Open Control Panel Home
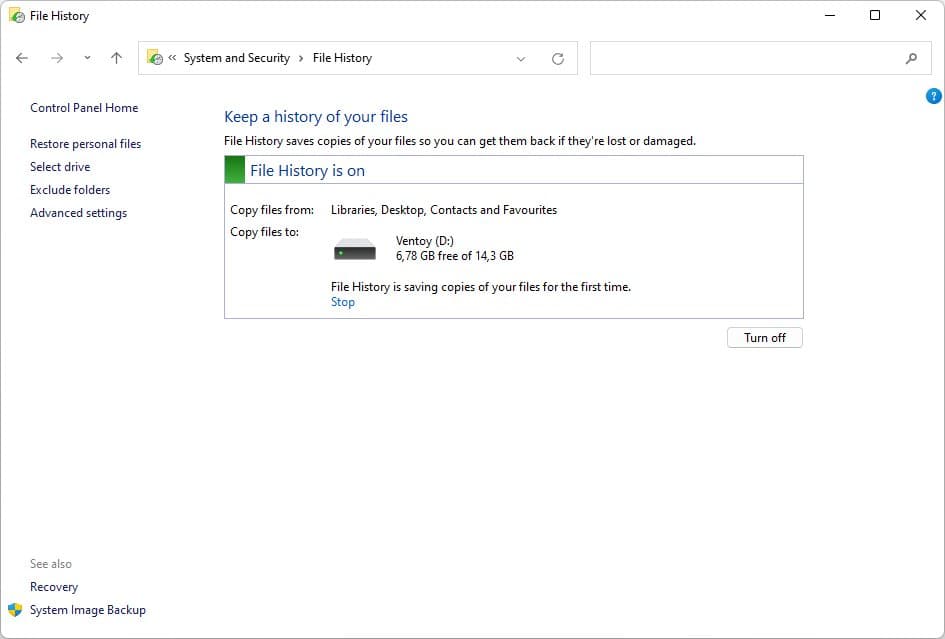This screenshot has width=945, height=639. [84, 108]
